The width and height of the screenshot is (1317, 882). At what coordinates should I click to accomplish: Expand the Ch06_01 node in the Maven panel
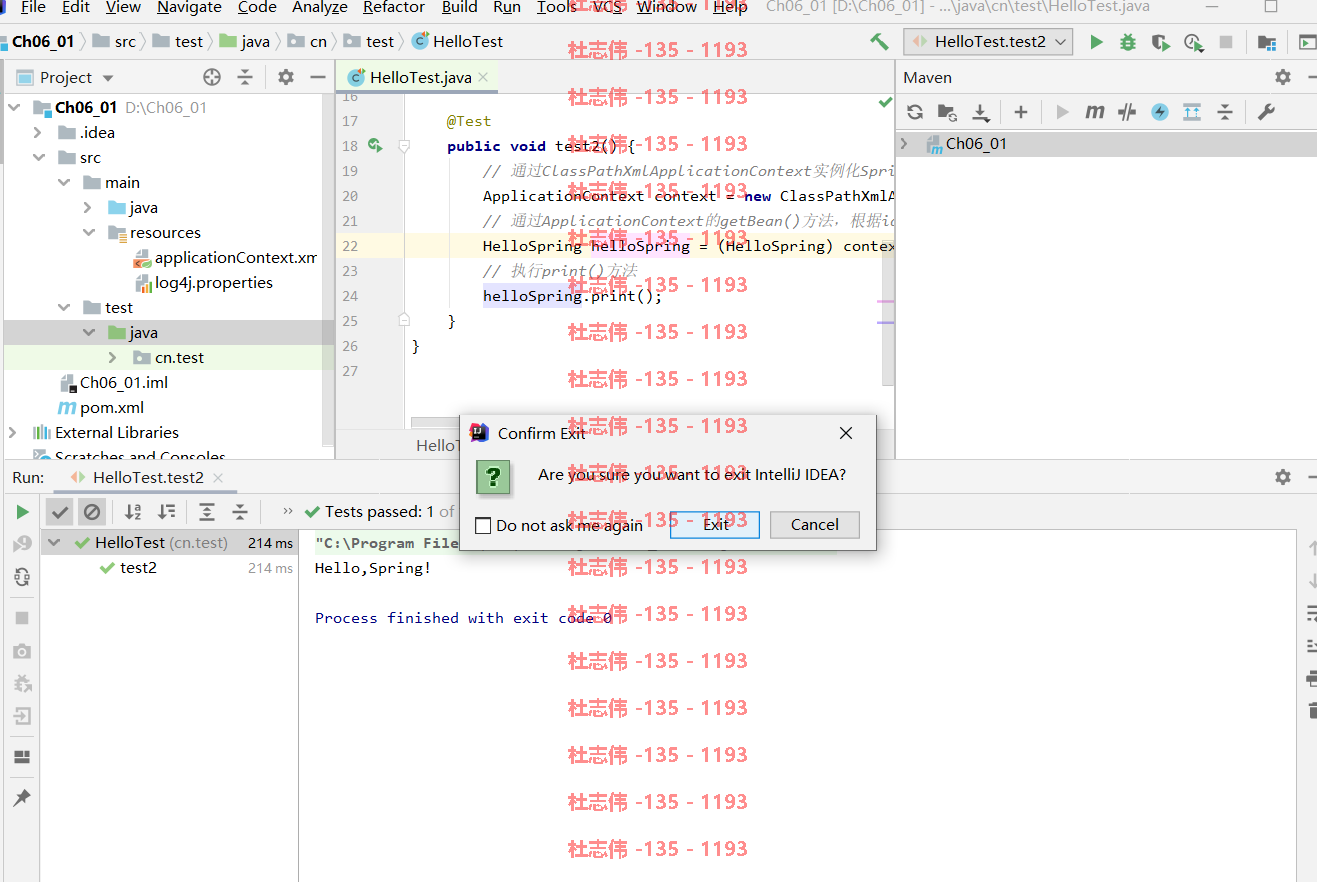coord(905,144)
